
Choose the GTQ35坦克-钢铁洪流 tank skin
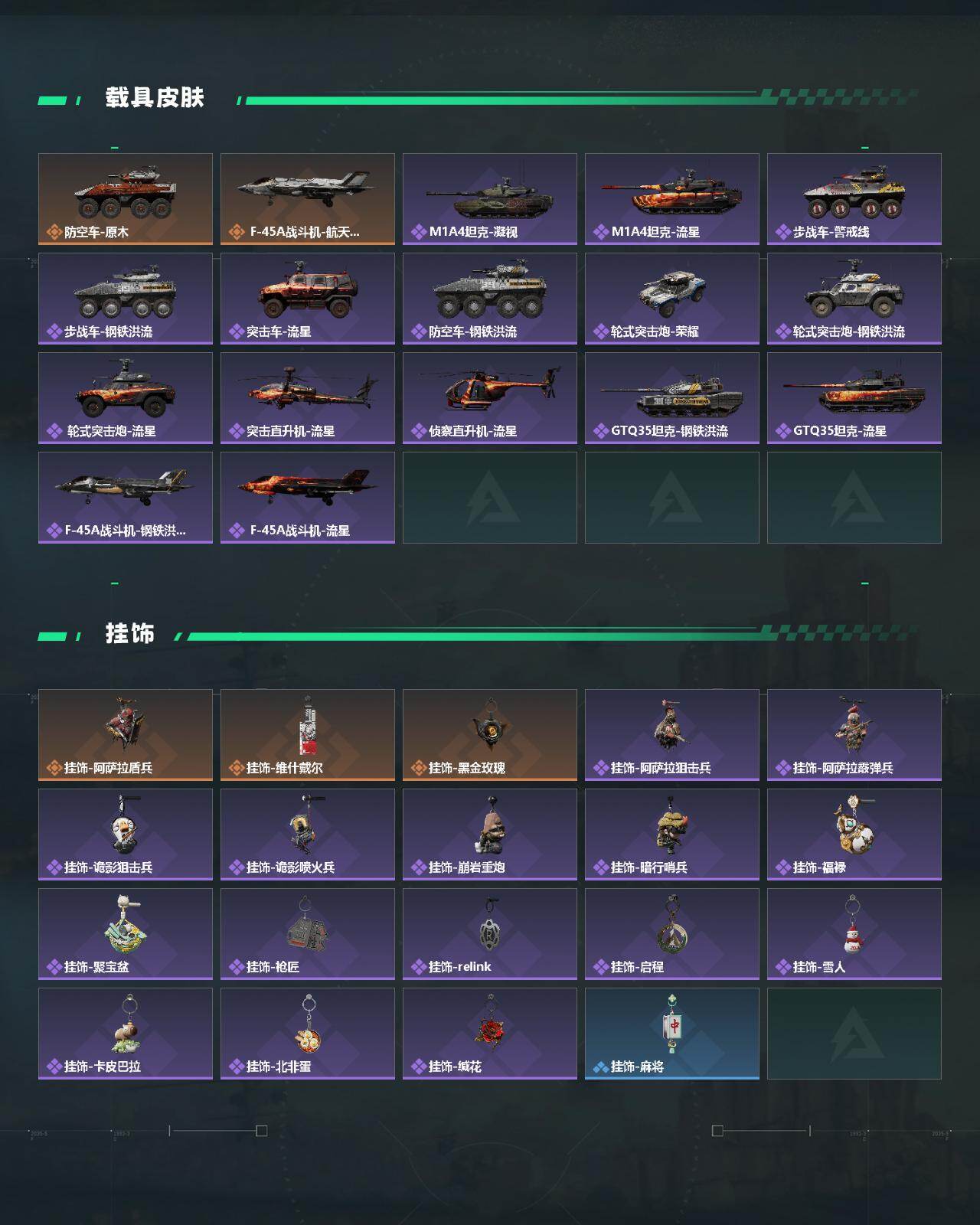point(672,398)
